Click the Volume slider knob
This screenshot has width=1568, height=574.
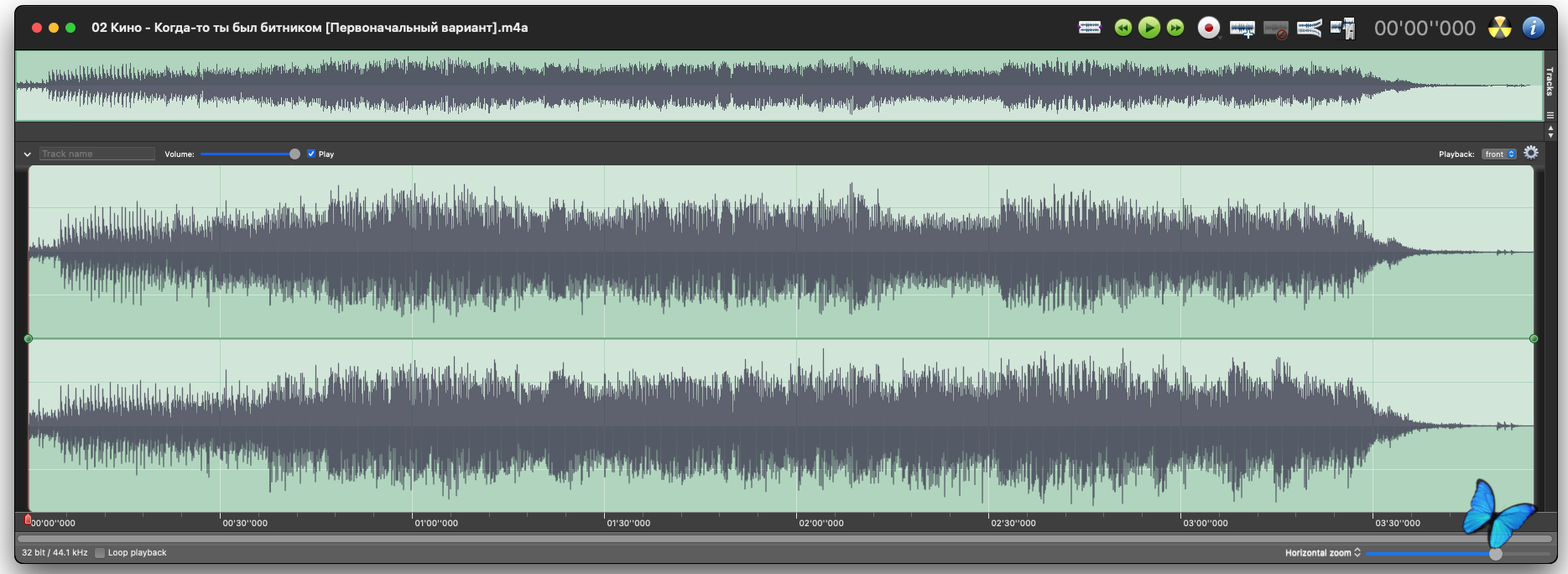pos(294,154)
